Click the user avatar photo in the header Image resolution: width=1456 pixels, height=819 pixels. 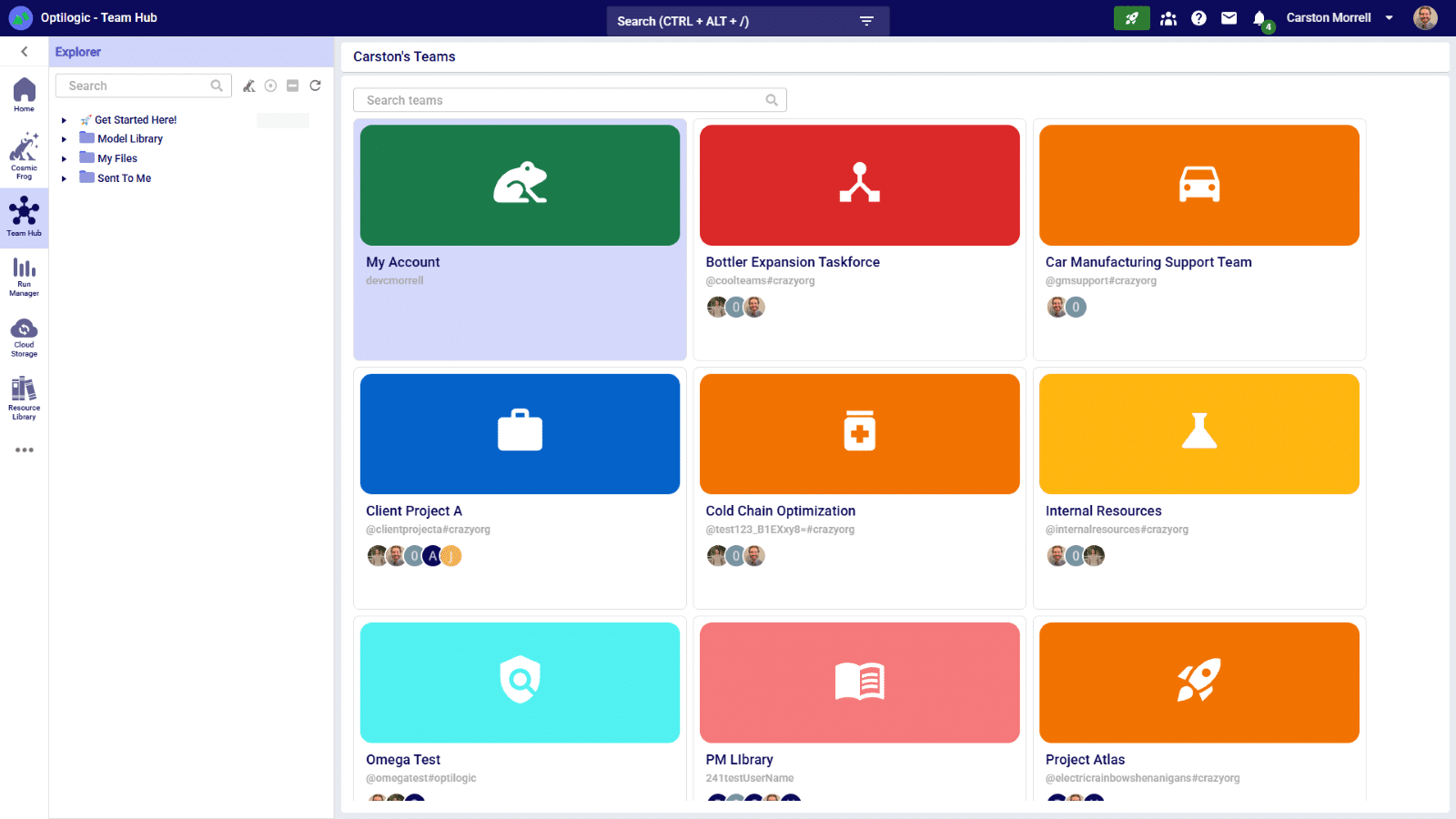[1425, 17]
